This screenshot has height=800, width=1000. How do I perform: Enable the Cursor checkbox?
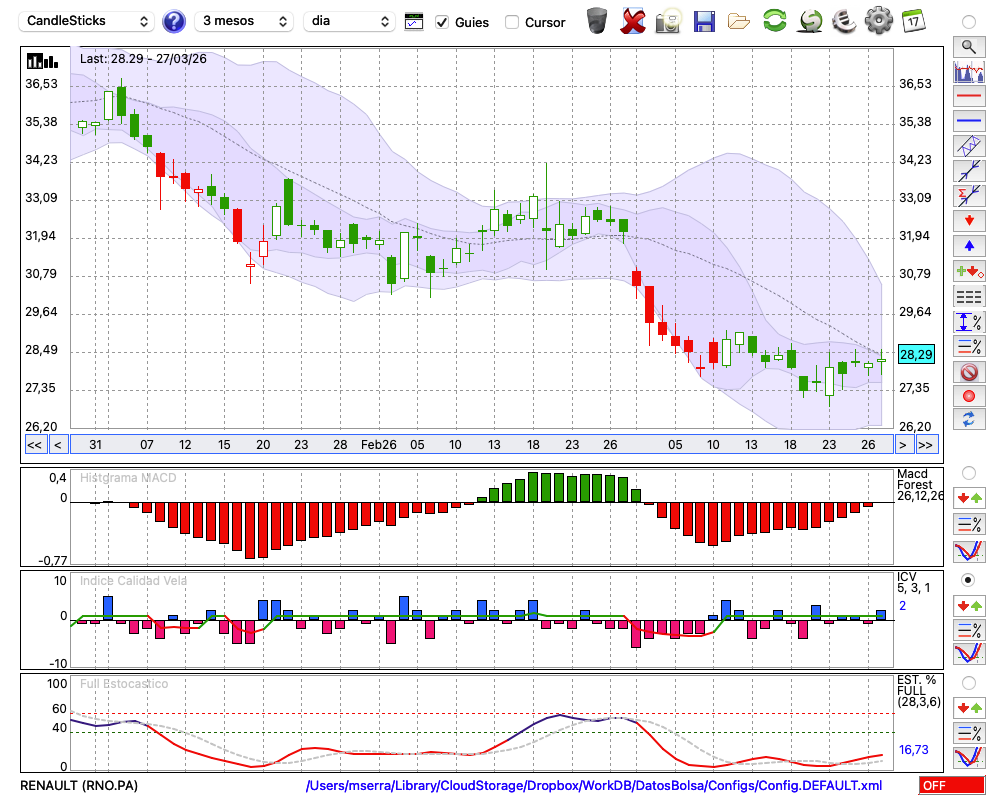coord(512,22)
